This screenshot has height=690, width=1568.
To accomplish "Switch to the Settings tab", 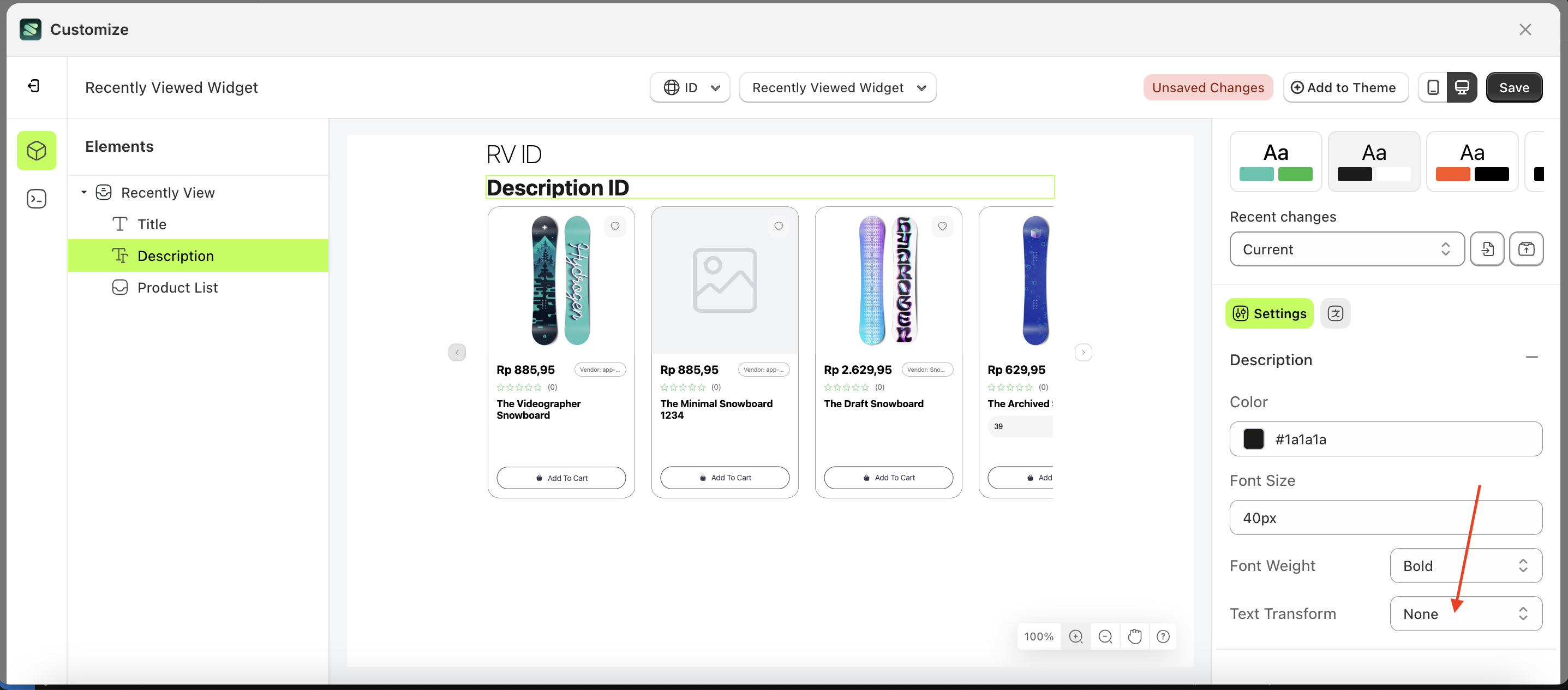I will click(x=1268, y=313).
